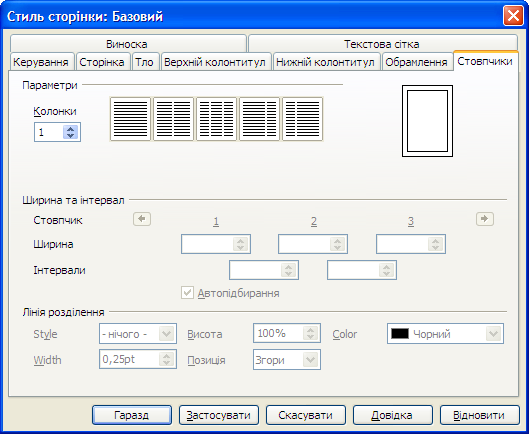Viewport: 529px width, 434px height.
Task: Switch to the Керування tab
Action: pos(41,62)
